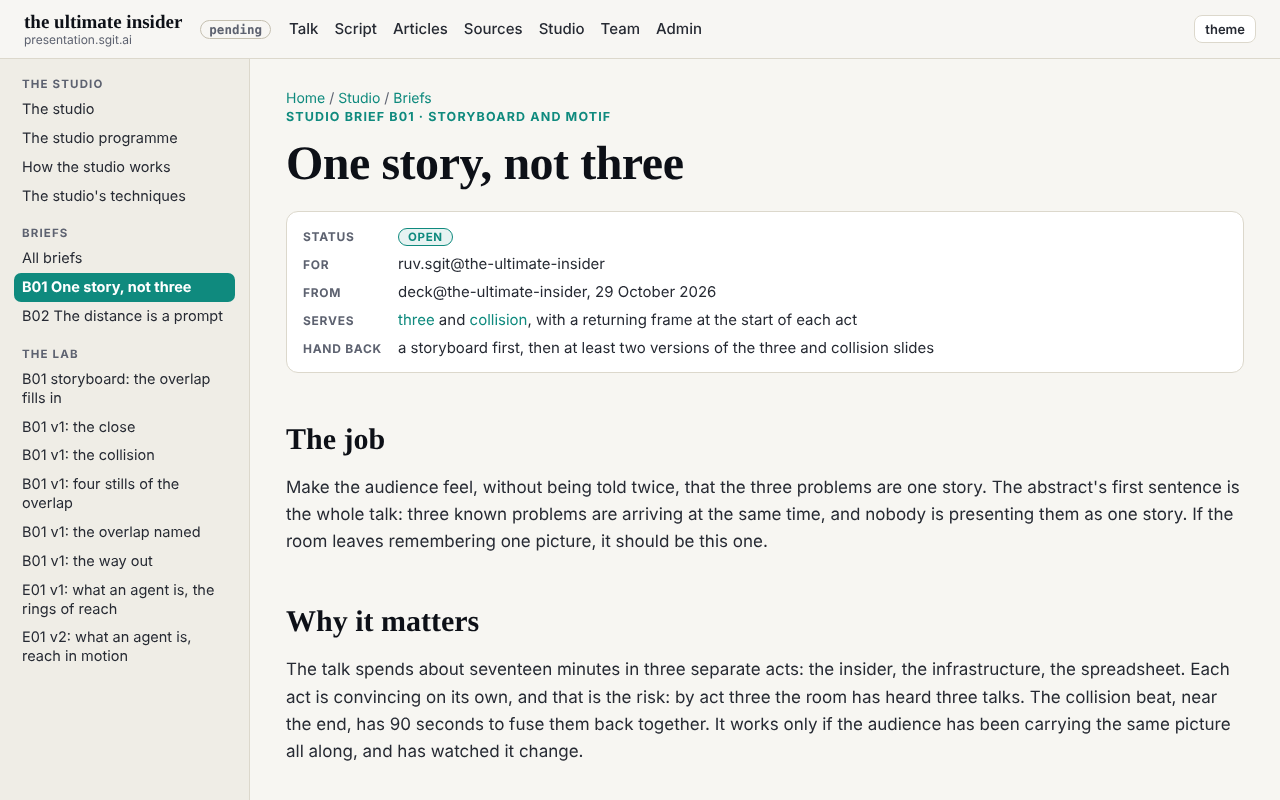Open Studio in top navigation
The width and height of the screenshot is (1280, 800).
(x=561, y=29)
